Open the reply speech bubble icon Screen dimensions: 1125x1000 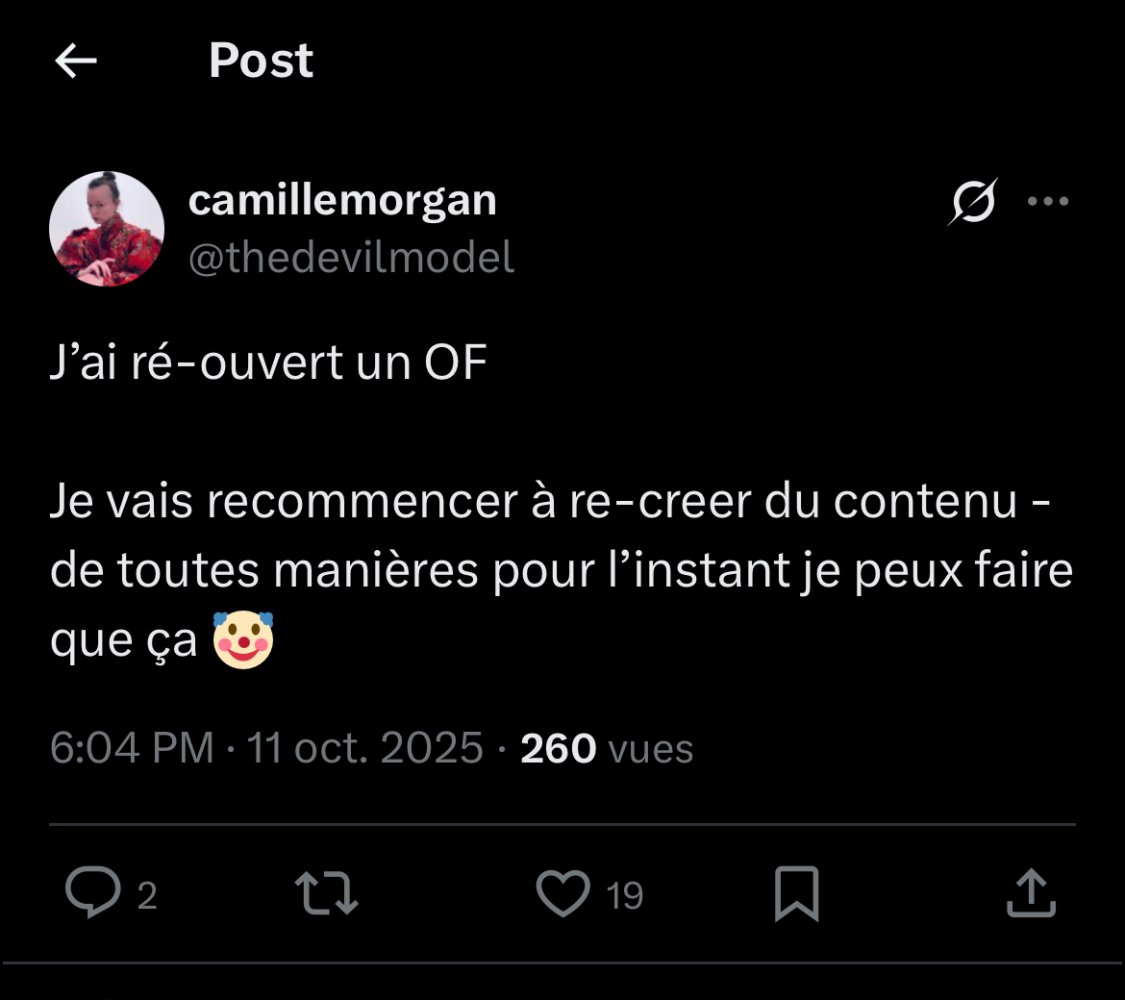point(93,893)
